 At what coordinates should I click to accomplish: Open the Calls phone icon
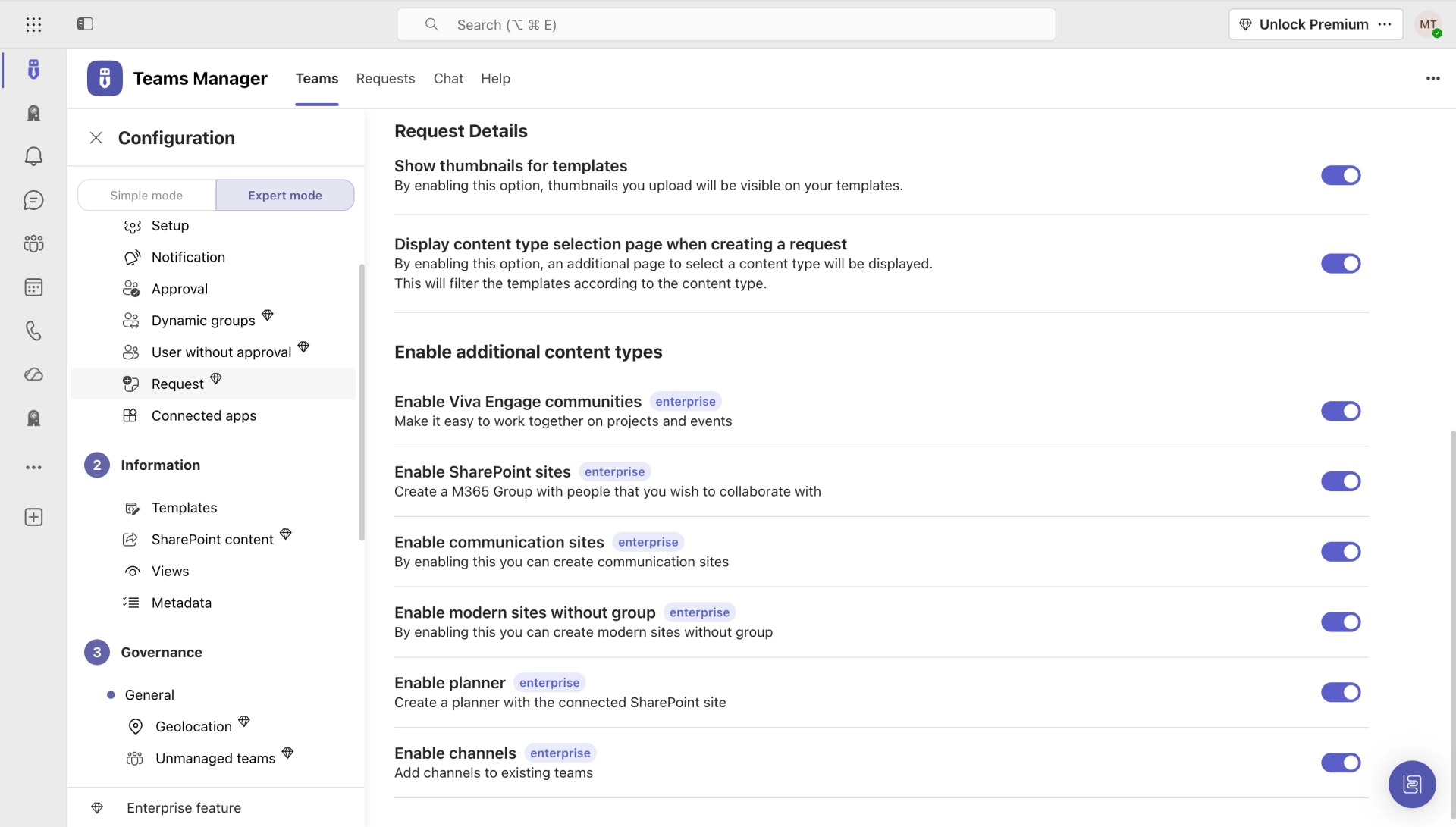coord(33,330)
